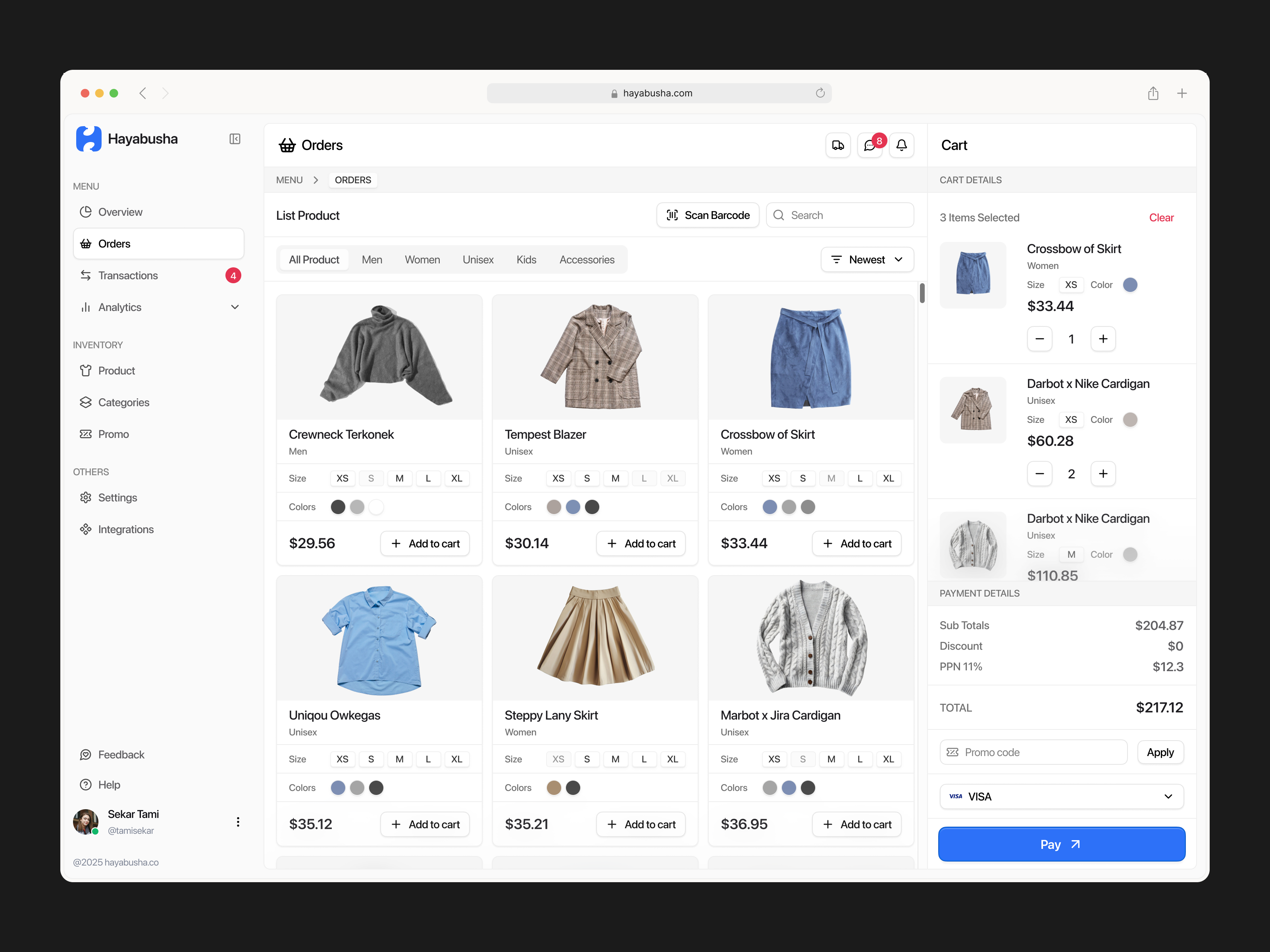Collapse the sidebar using the panel icon

[234, 139]
